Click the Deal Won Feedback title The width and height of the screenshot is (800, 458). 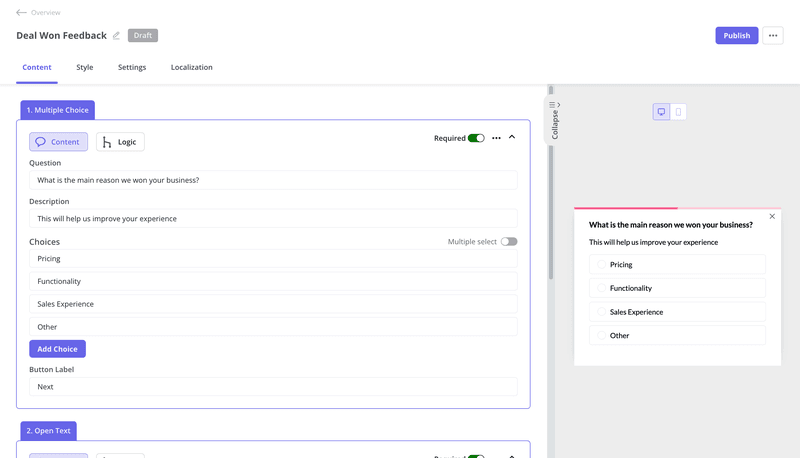point(61,36)
